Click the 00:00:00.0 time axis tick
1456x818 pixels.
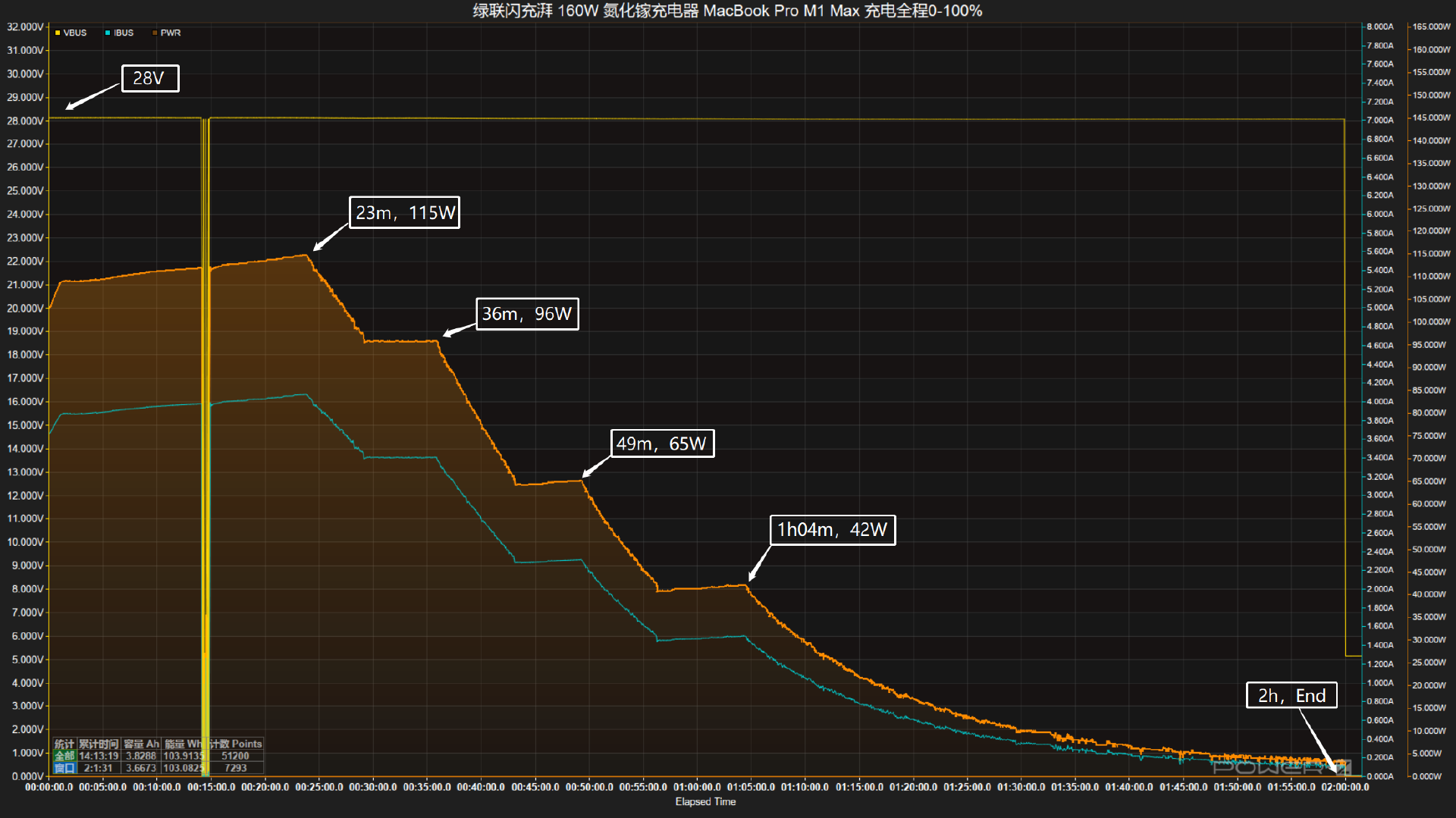pyautogui.click(x=49, y=787)
